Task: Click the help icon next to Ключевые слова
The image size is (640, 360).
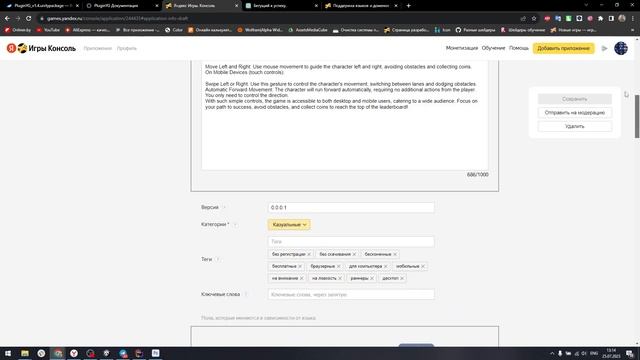Action: click(246, 294)
